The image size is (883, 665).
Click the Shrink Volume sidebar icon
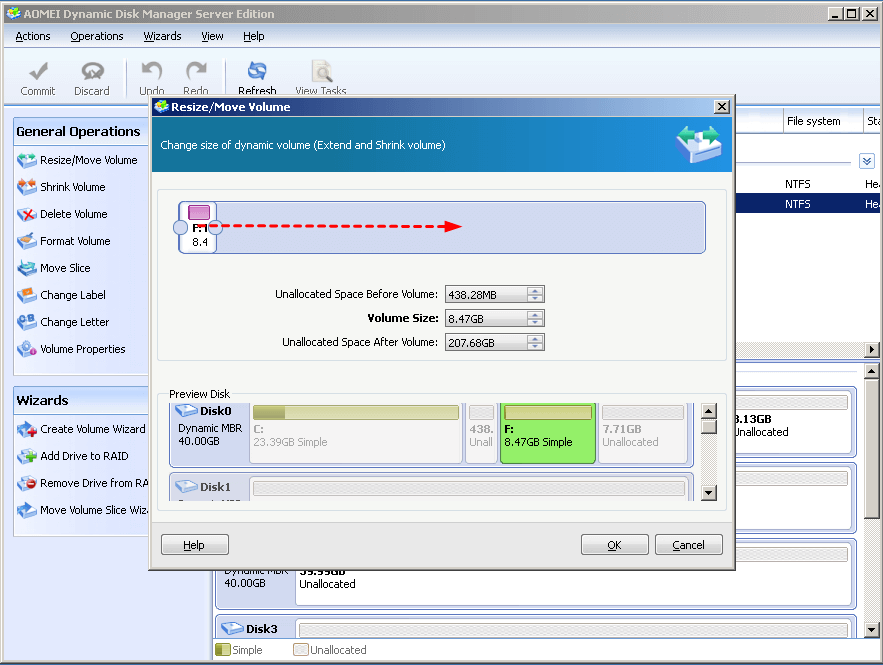point(26,188)
